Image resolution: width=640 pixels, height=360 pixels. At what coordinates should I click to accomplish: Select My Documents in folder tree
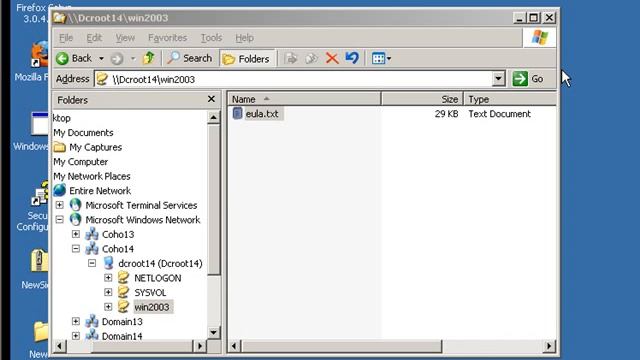(83, 133)
